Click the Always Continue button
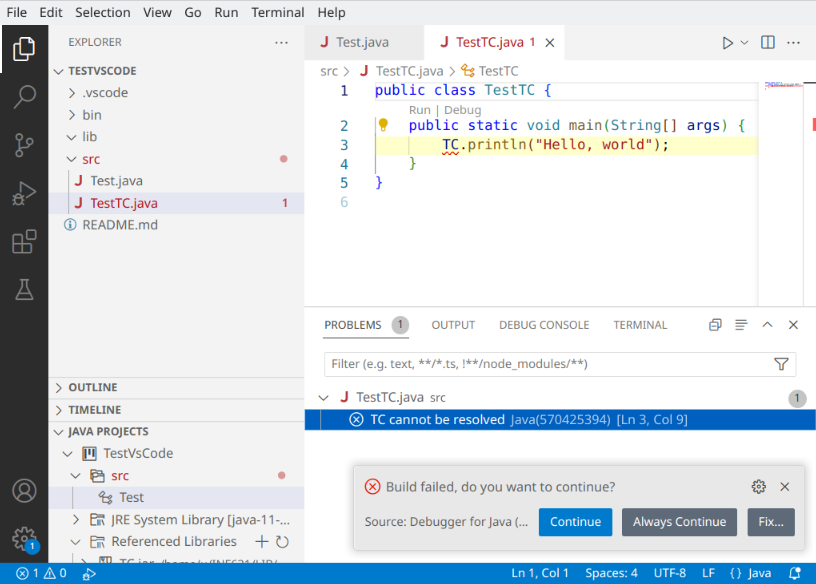The width and height of the screenshot is (816, 584). tap(679, 522)
